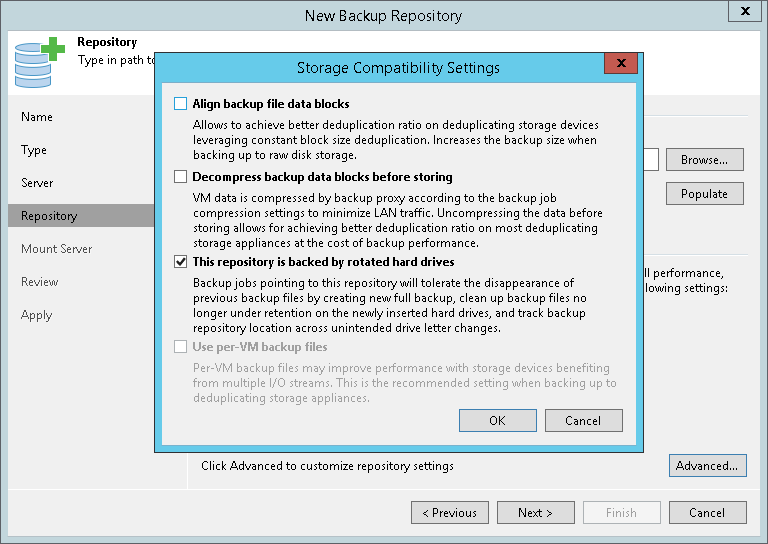Screen dimensions: 768x544
Task: Click the bold Repository heading text
Action: tap(107, 42)
